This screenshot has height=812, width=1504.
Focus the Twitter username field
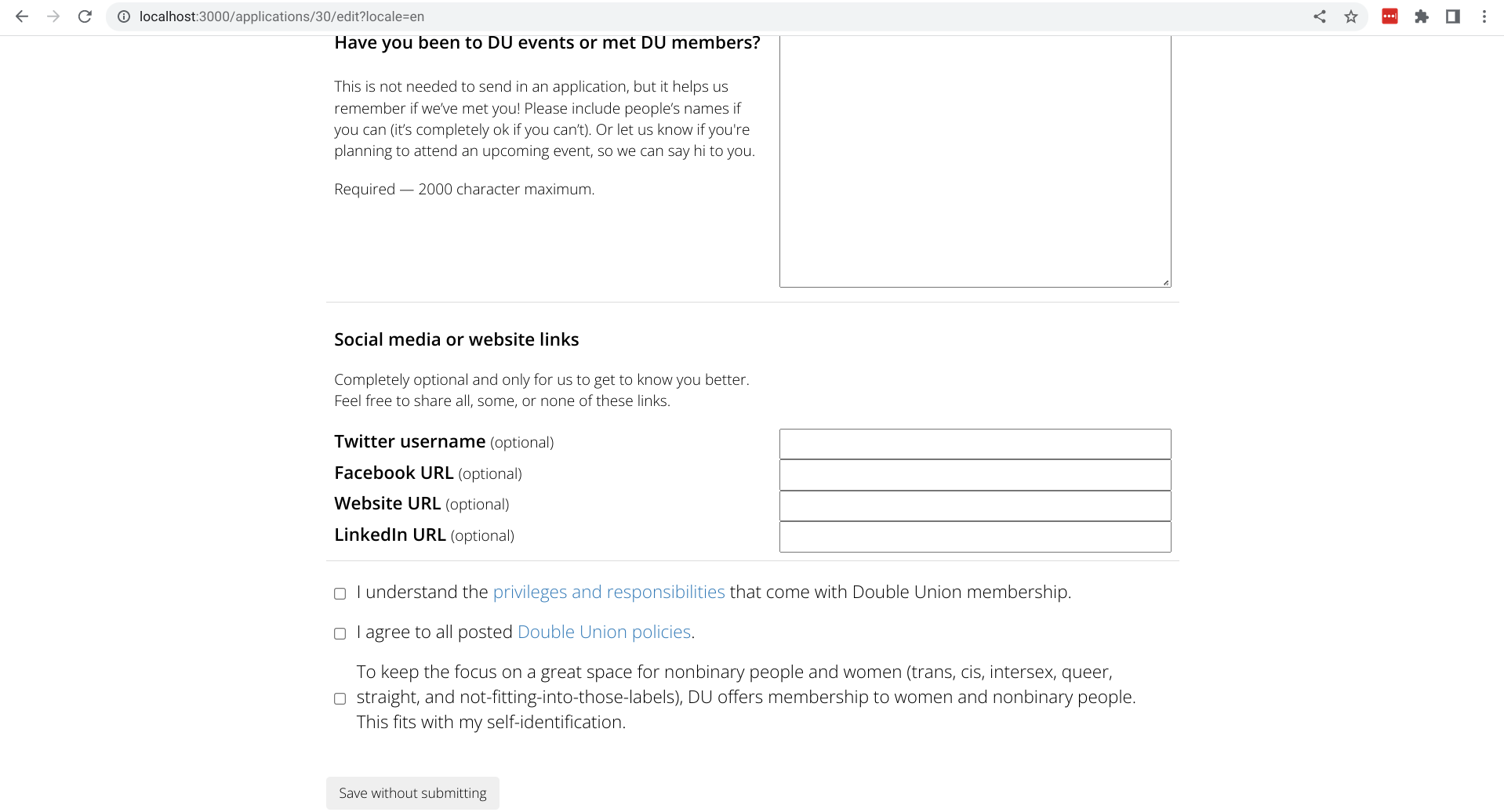click(x=975, y=444)
